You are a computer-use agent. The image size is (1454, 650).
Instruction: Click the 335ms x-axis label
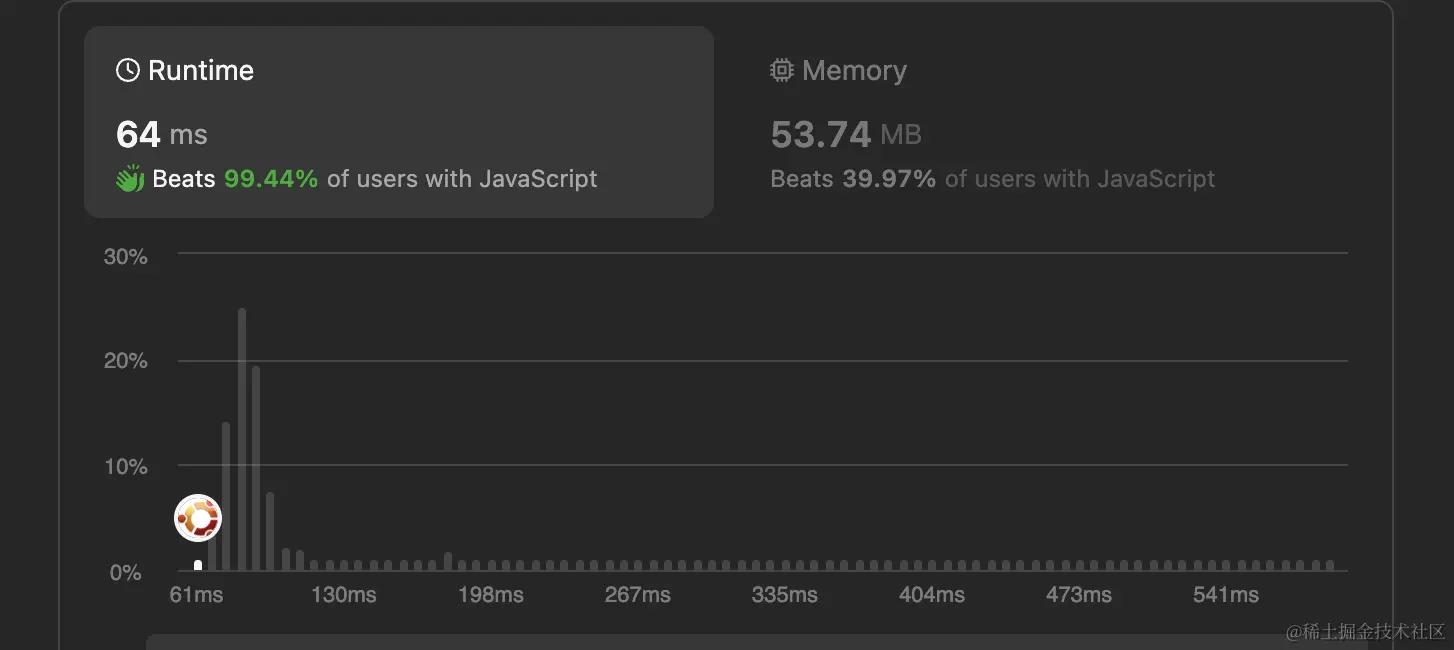(784, 595)
